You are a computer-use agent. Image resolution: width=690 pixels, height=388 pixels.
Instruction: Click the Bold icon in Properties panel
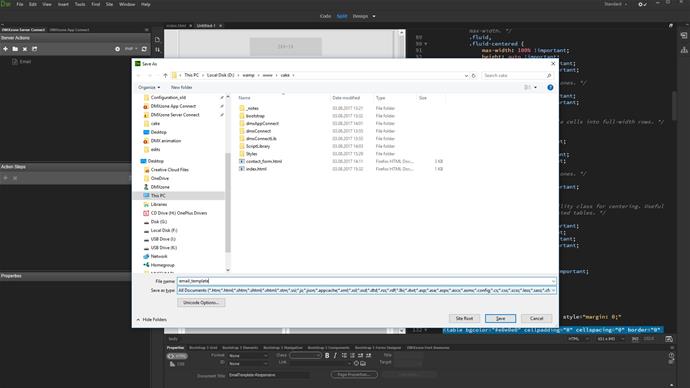327,355
